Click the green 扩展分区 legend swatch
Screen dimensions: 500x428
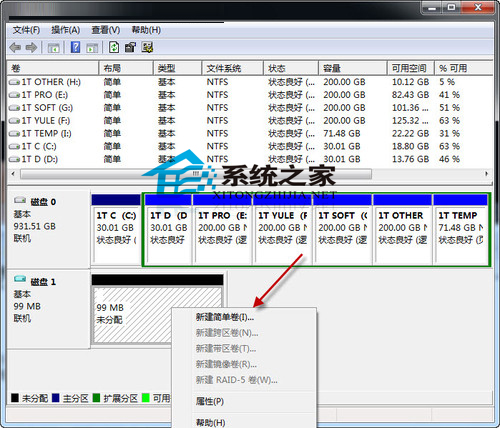pos(96,398)
